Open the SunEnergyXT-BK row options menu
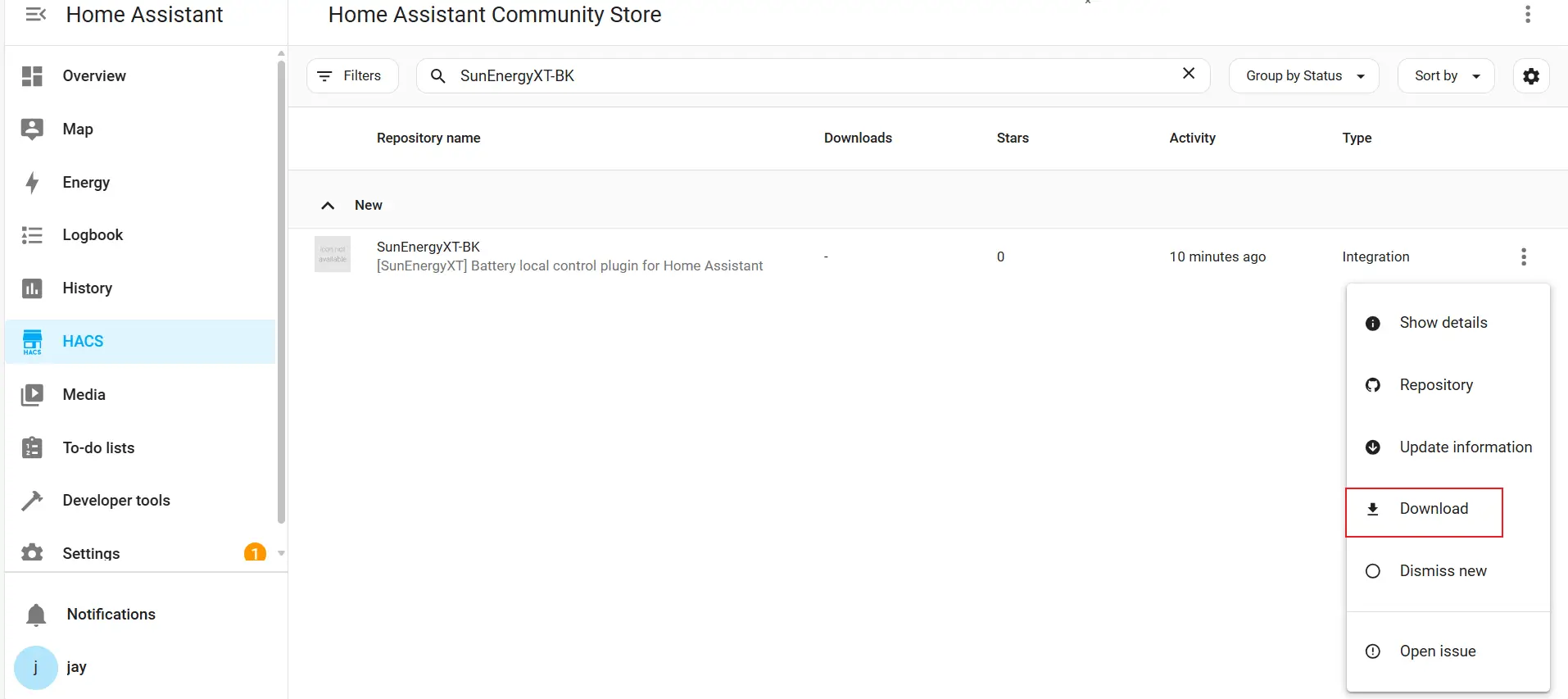Screen dimensions: 1568x699 click(x=1523, y=256)
